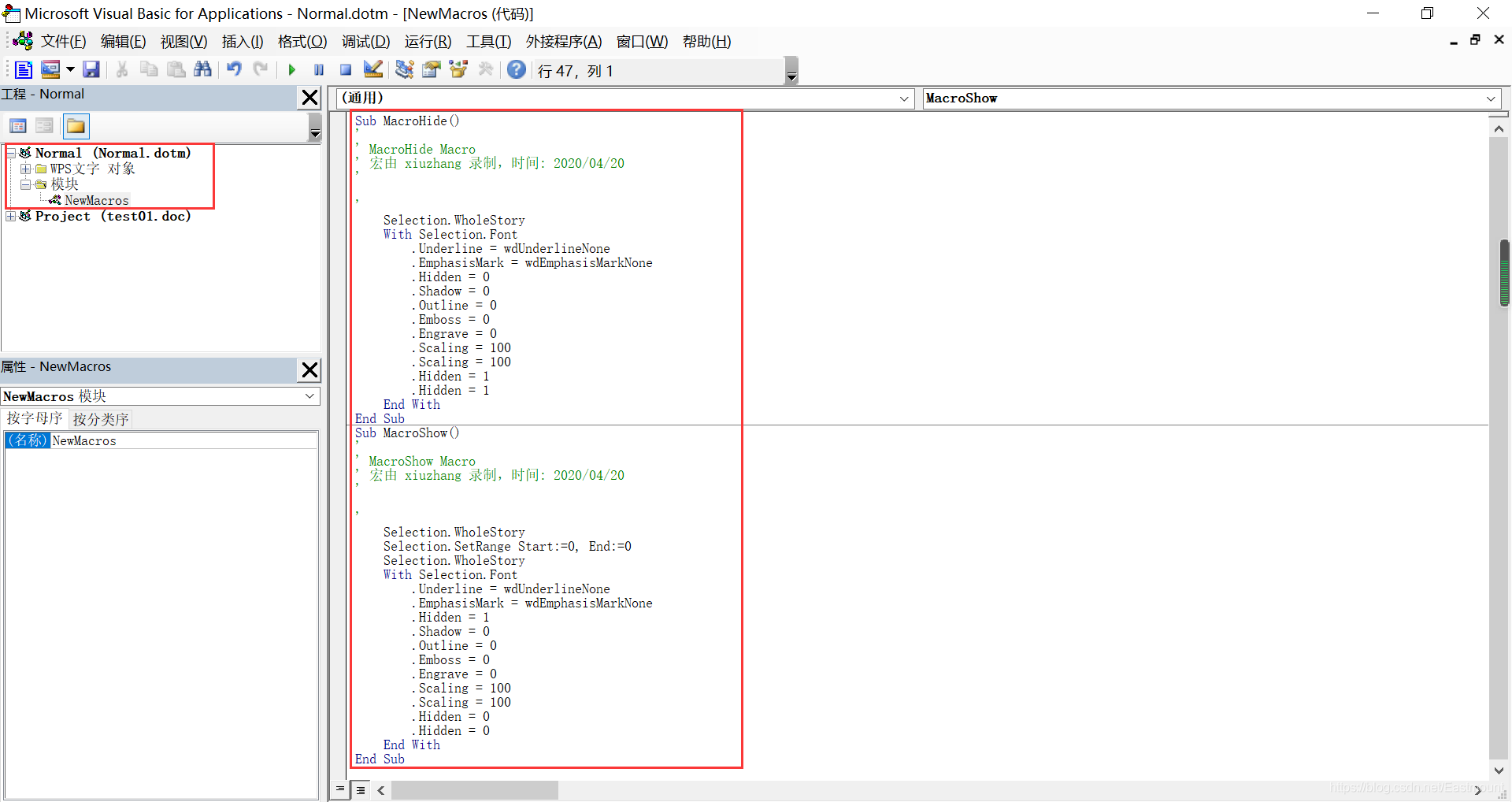Open the 外接程序(A) menu
Image resolution: width=1512 pixels, height=802 pixels.
coord(564,42)
